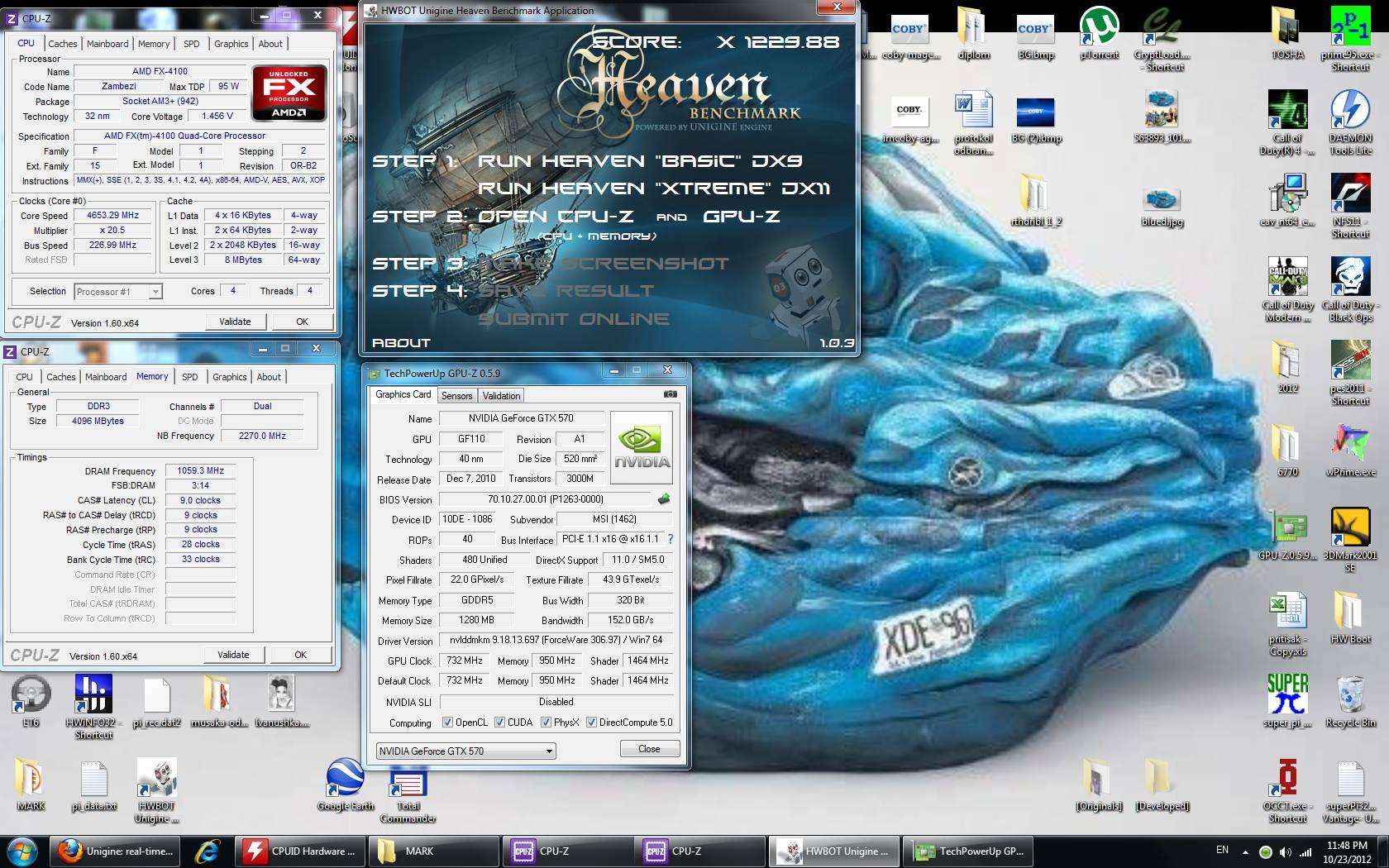
Task: Open the NFS11 shortcut icon
Action: click(1350, 206)
